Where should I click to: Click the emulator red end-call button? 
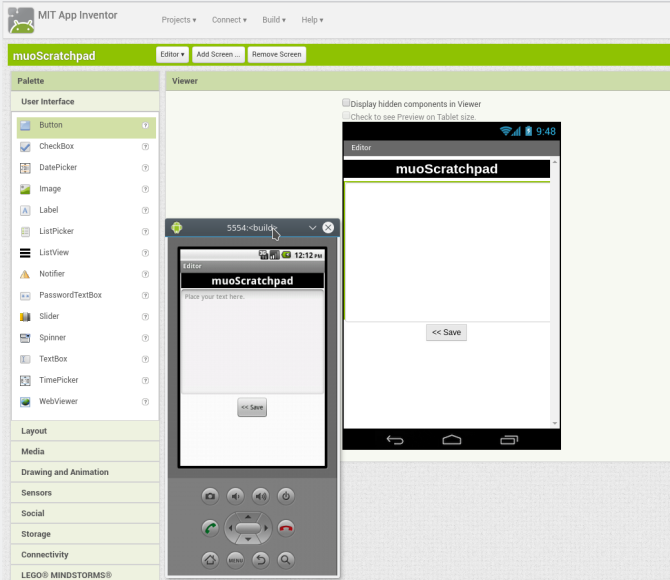click(x=286, y=528)
